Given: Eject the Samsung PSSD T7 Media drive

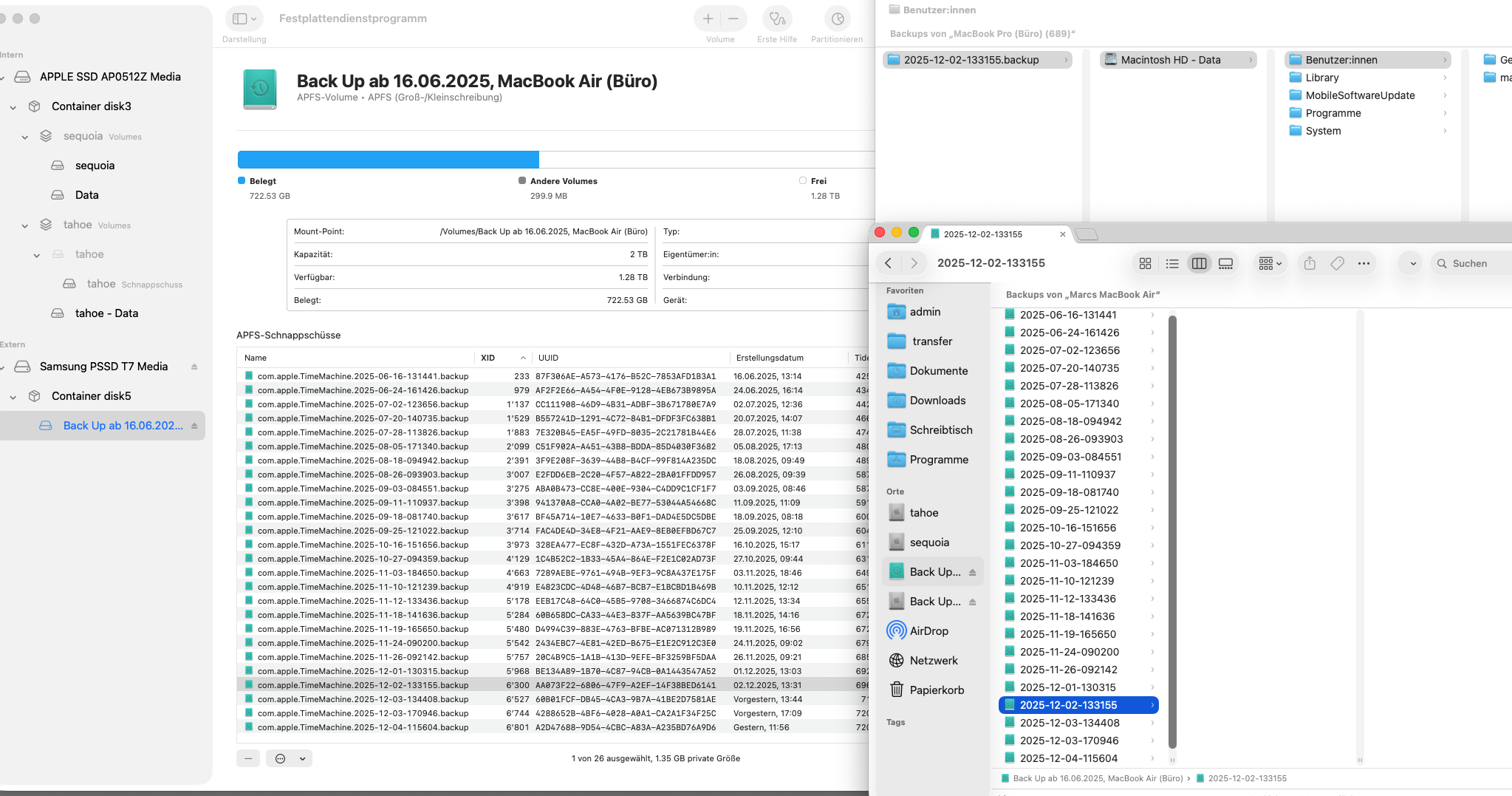Looking at the screenshot, I should (194, 367).
